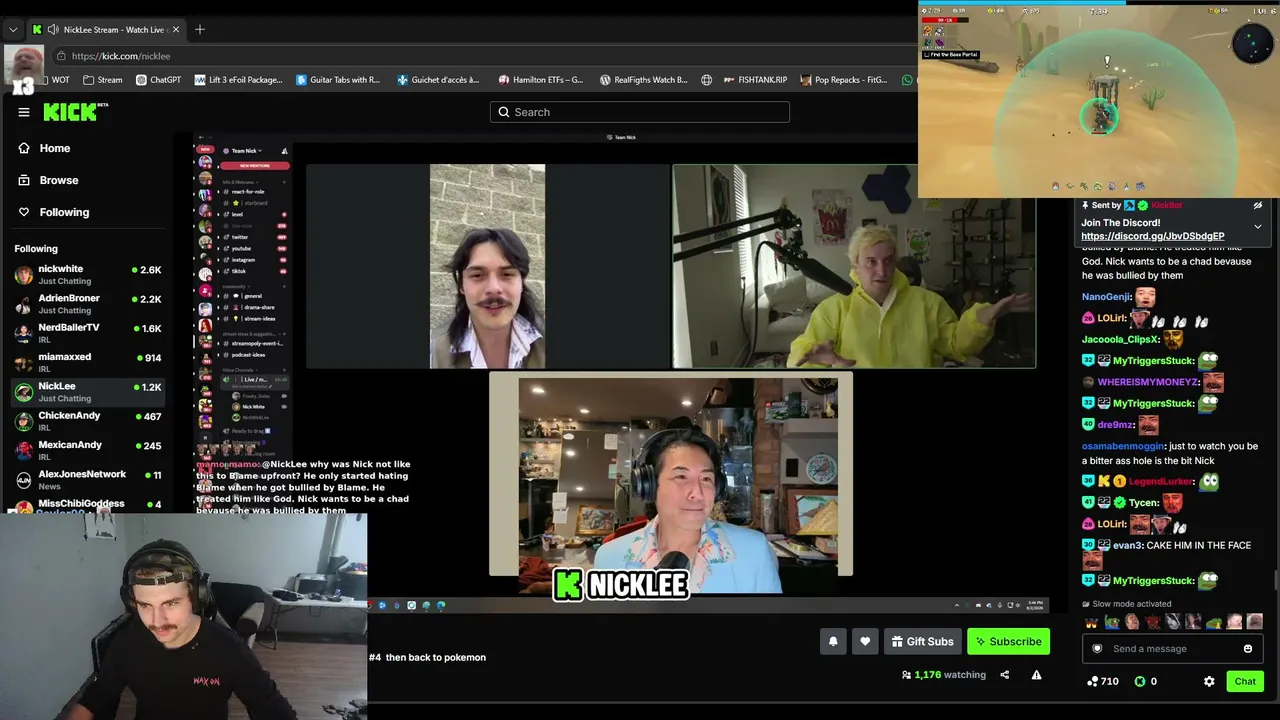
Task: Close the NickLee Stream browser tab
Action: click(x=175, y=29)
